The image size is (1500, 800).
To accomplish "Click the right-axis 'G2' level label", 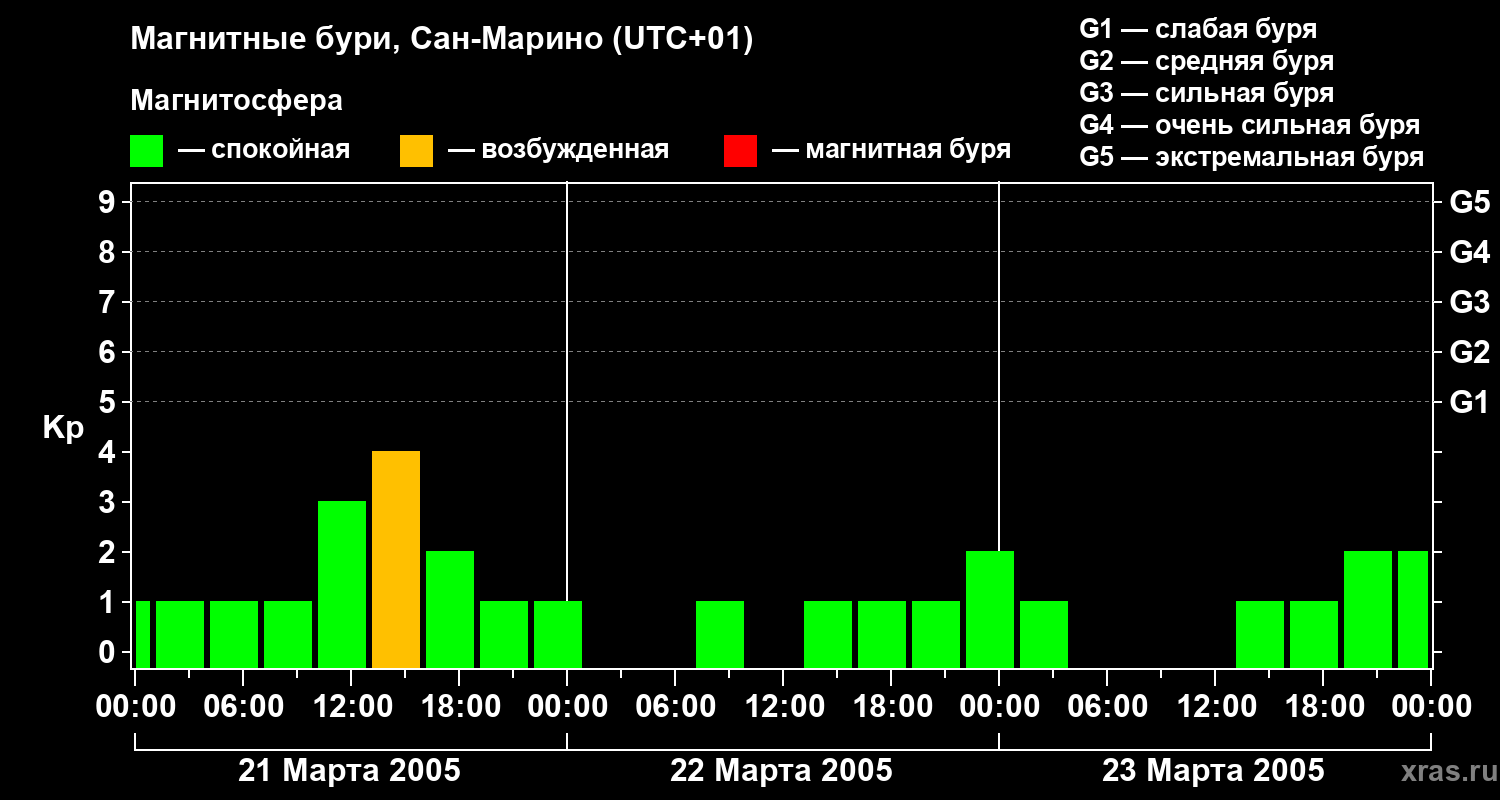I will point(1469,352).
